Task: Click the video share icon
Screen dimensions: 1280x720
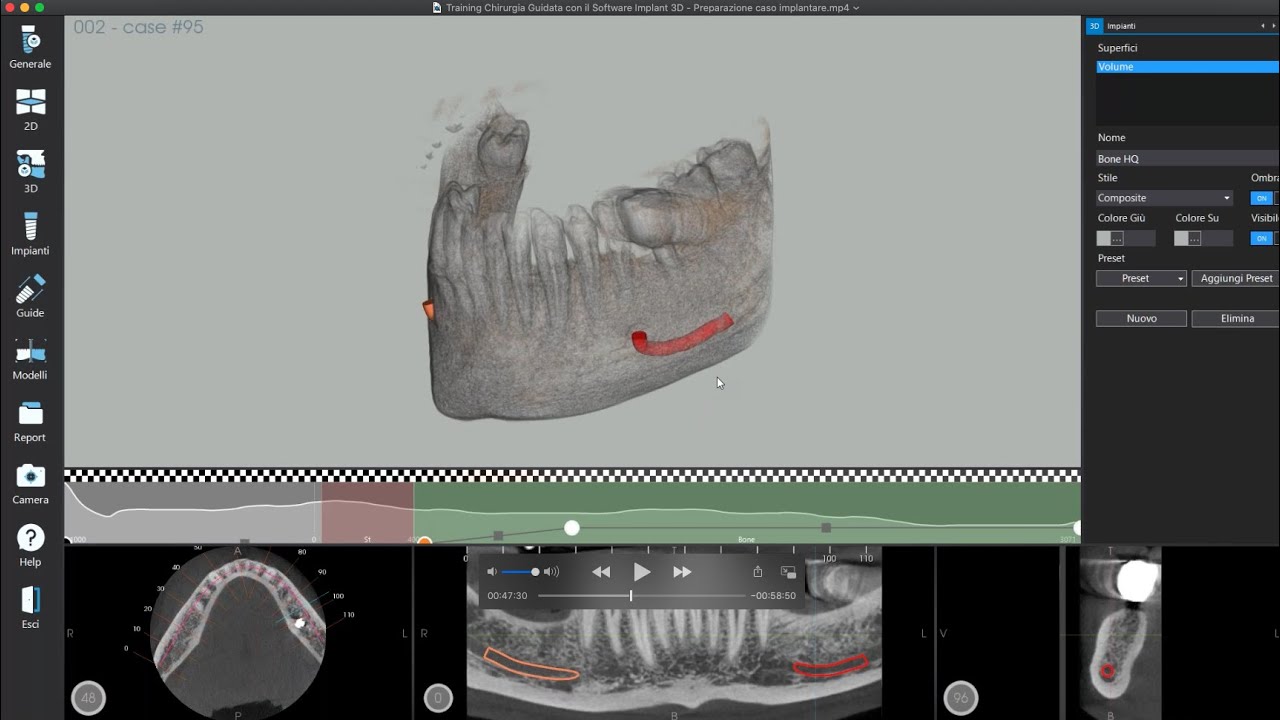Action: coord(758,572)
